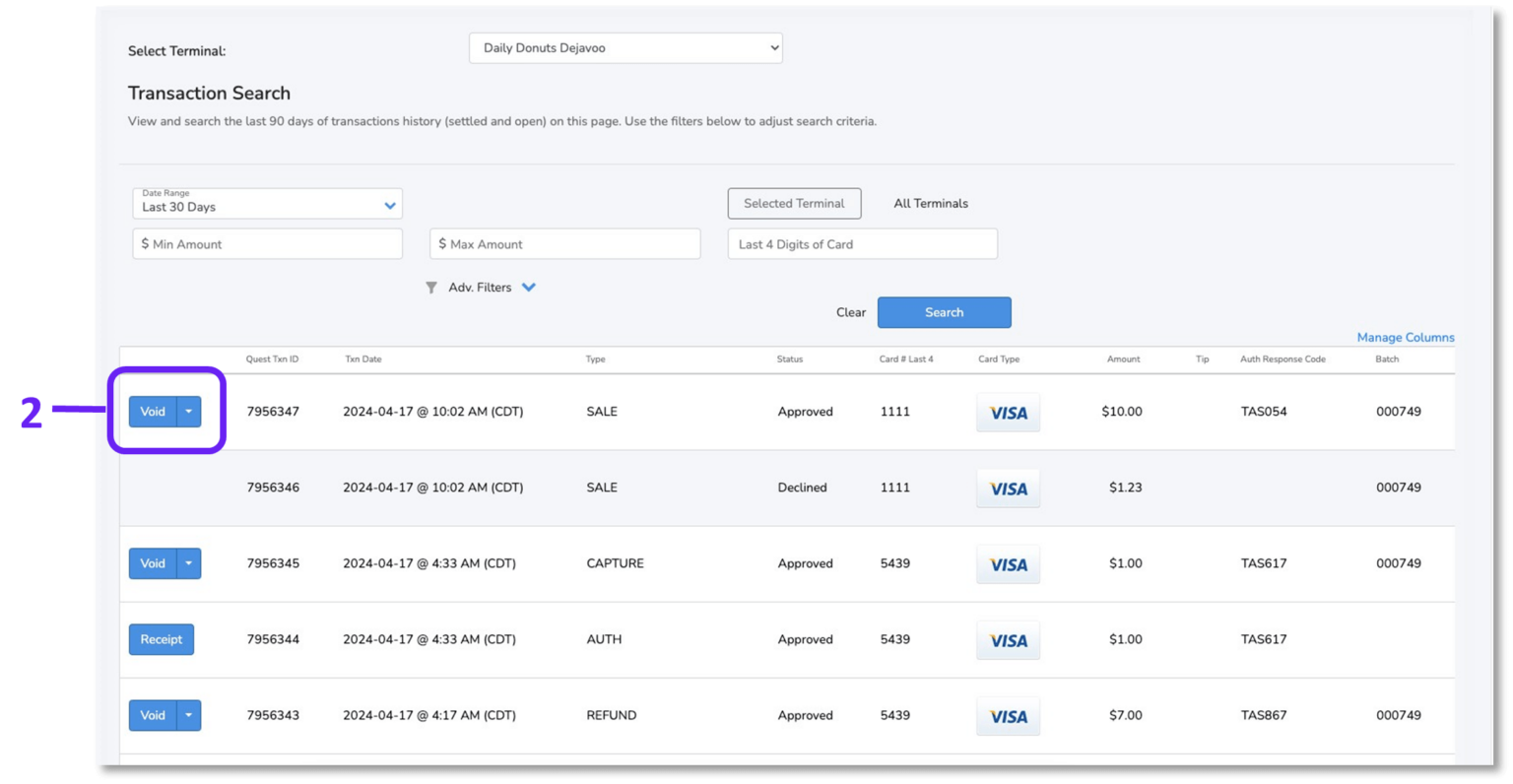
Task: Click VISA logo for CAPTURE transaction 7956345
Action: point(1008,564)
